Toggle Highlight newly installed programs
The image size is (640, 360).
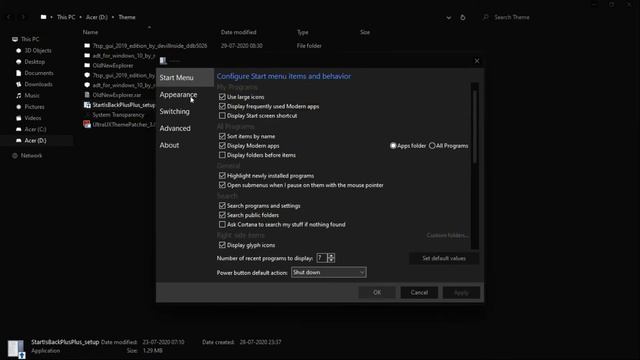click(222, 176)
